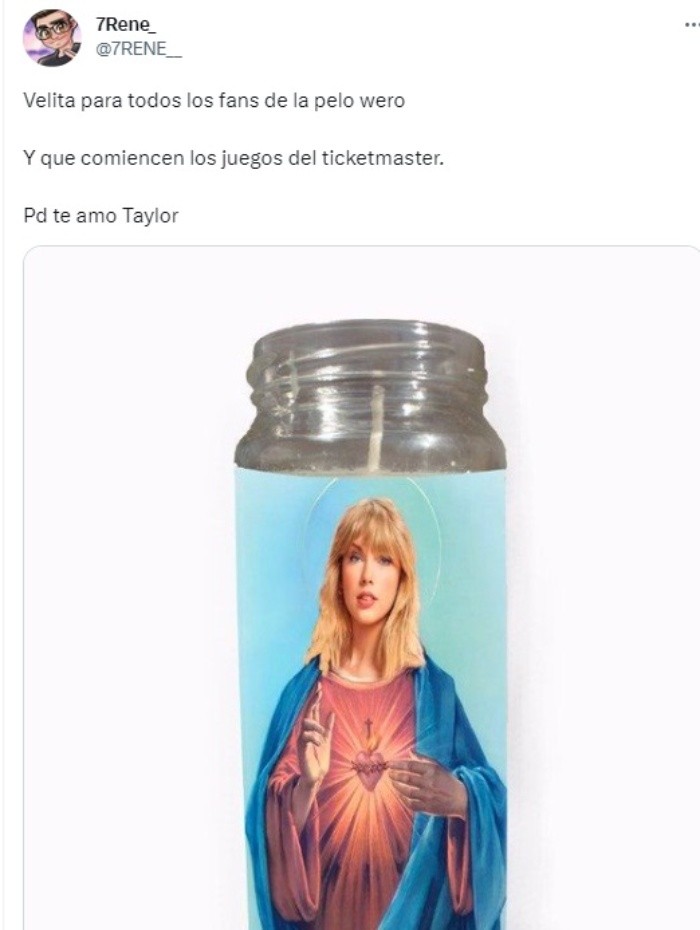Click the word "Taylor" in the tweet
Screen dimensions: 700x930
(151, 215)
